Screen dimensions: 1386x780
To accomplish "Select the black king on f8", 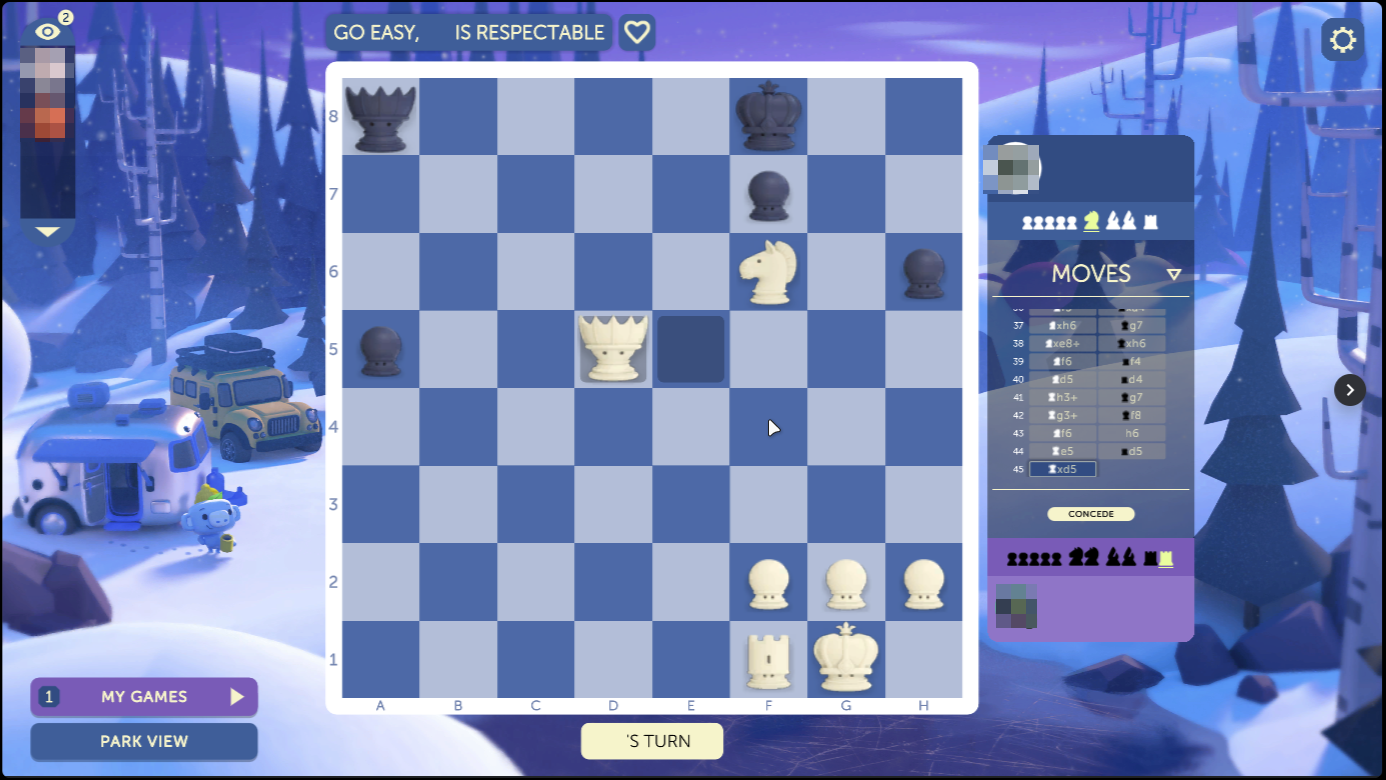I will 768,117.
